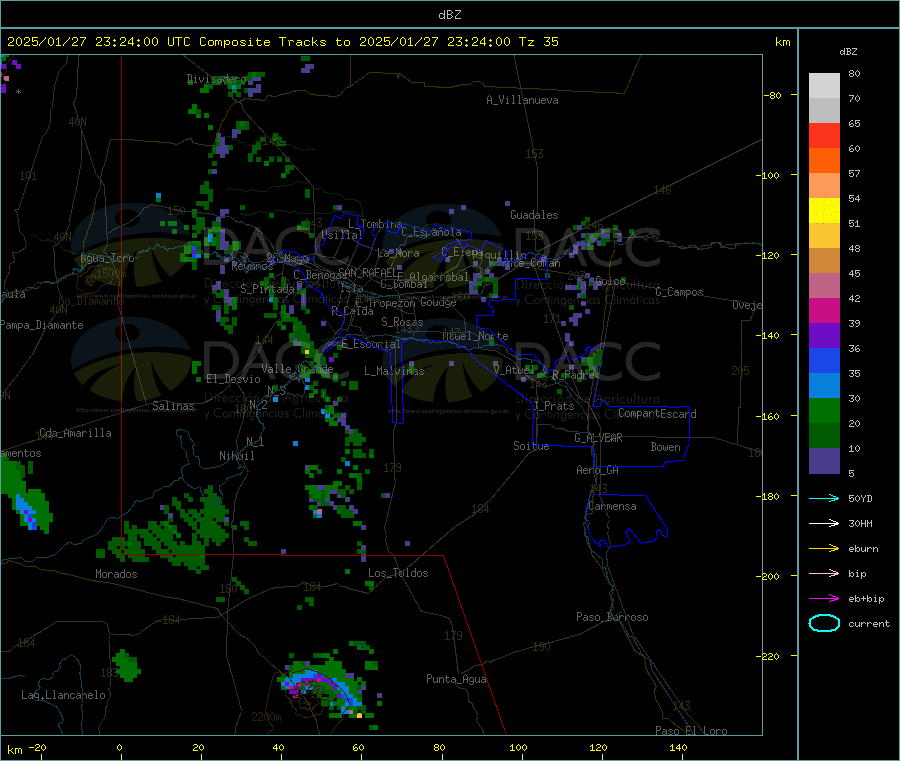Click the 100 tick on bottom km axis

point(518,747)
